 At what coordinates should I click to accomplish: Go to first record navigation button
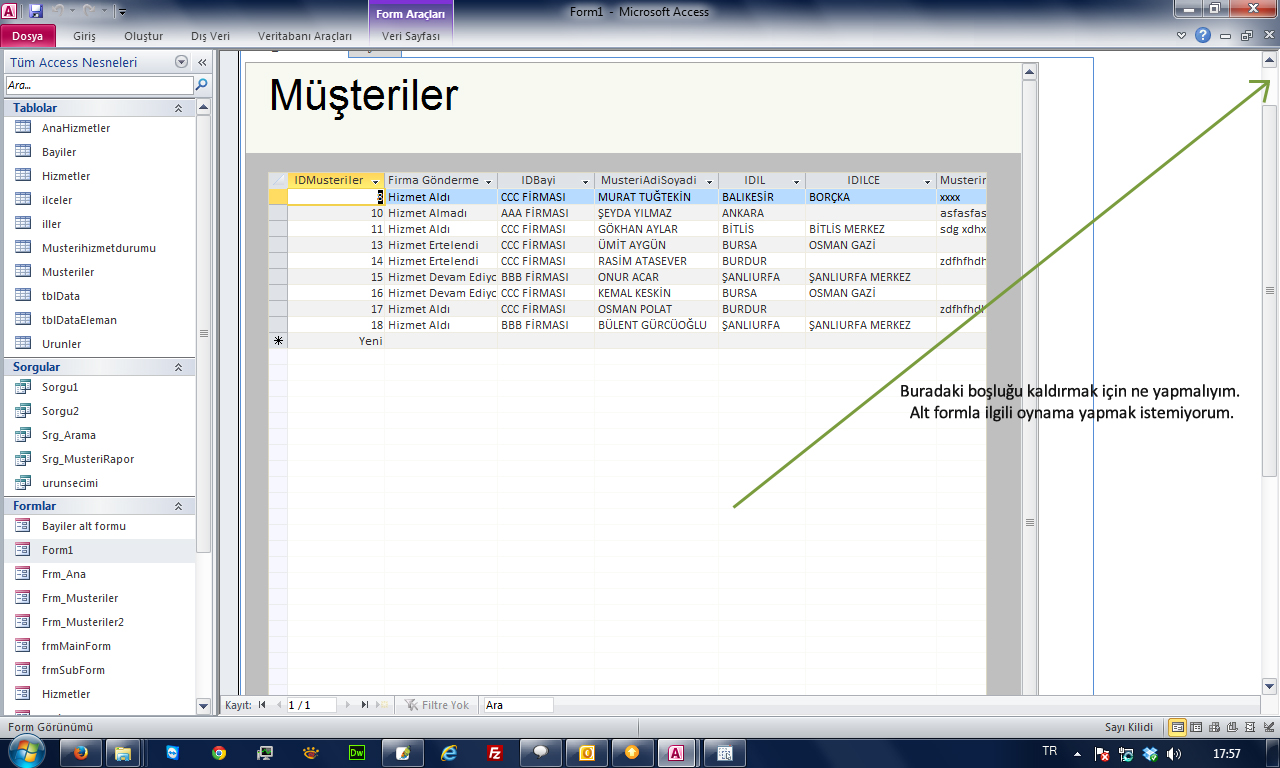coord(262,705)
